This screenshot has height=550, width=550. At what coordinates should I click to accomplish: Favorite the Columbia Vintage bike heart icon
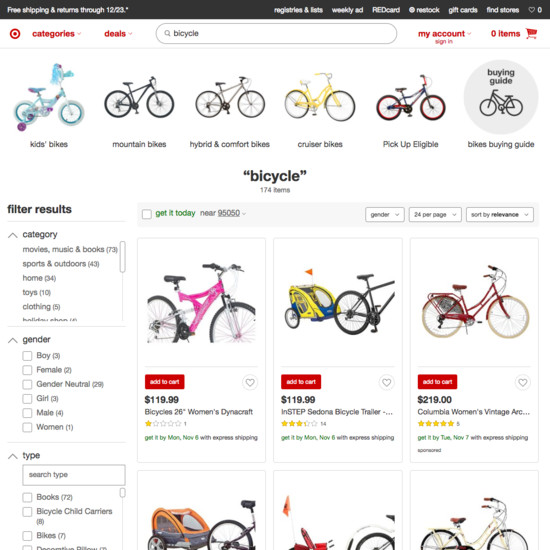(x=523, y=382)
